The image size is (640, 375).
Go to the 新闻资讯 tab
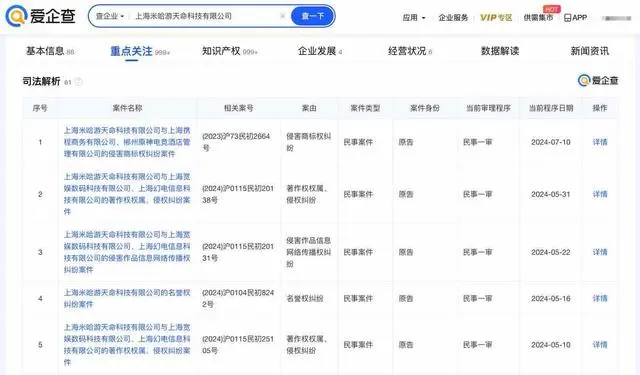pos(589,51)
